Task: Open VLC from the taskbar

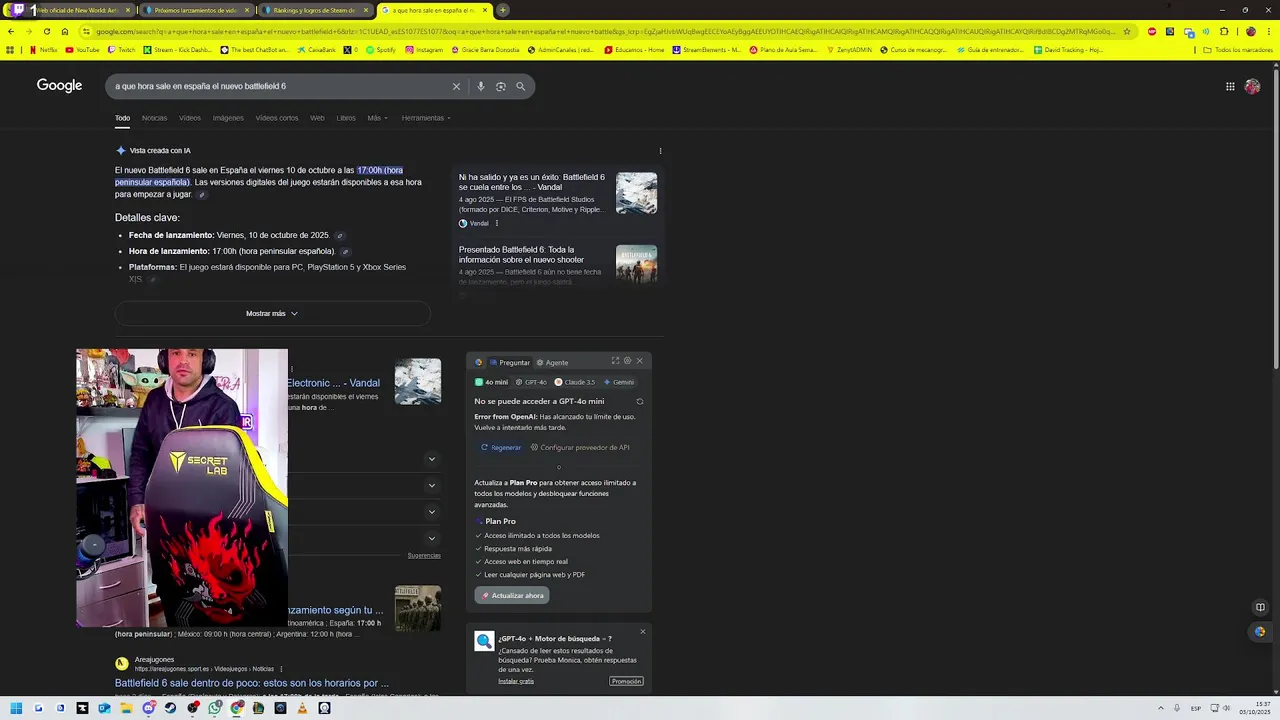Action: (x=302, y=708)
